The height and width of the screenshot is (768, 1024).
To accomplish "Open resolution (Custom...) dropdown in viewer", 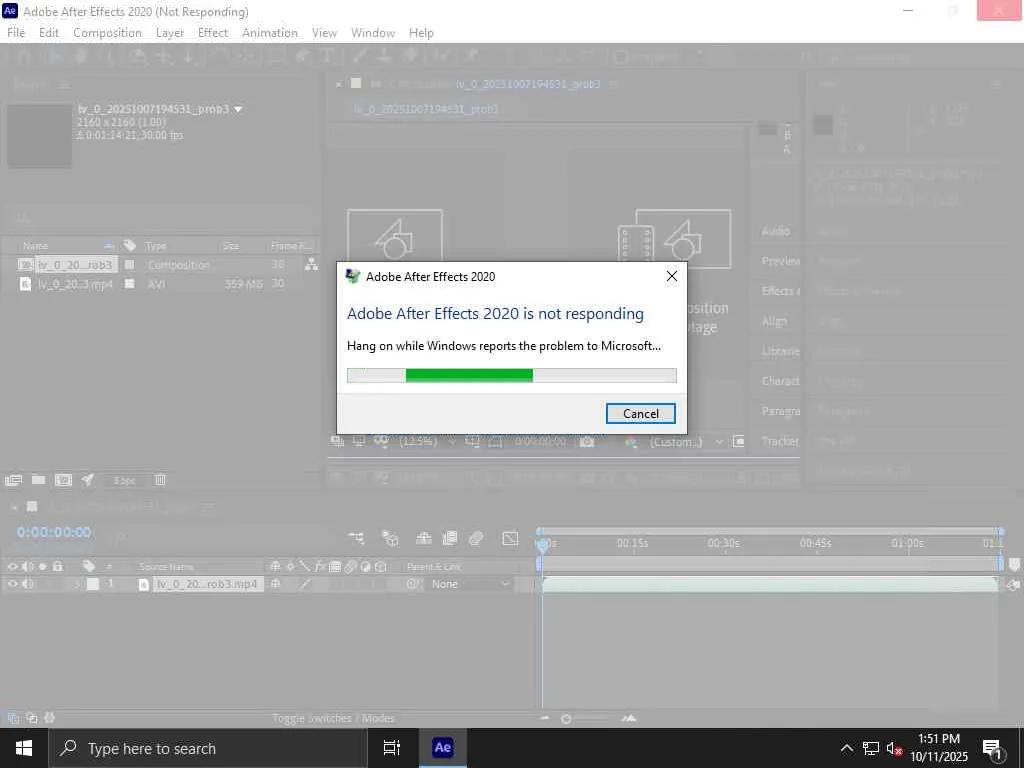I will [686, 442].
